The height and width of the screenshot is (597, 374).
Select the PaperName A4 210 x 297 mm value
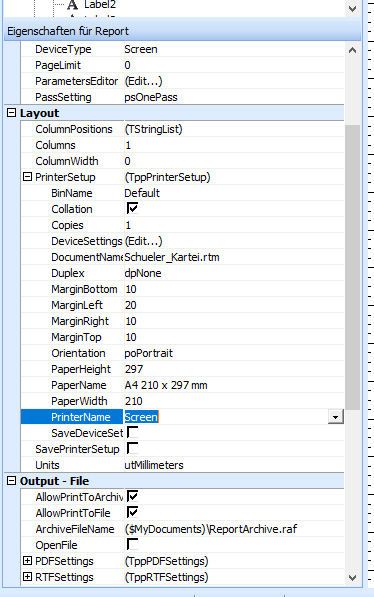tap(166, 385)
